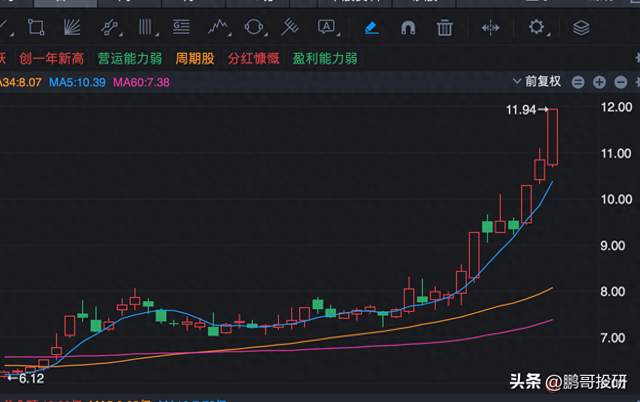Click the 11.94 high price marker
Screen dimensions: 640x402
point(524,108)
